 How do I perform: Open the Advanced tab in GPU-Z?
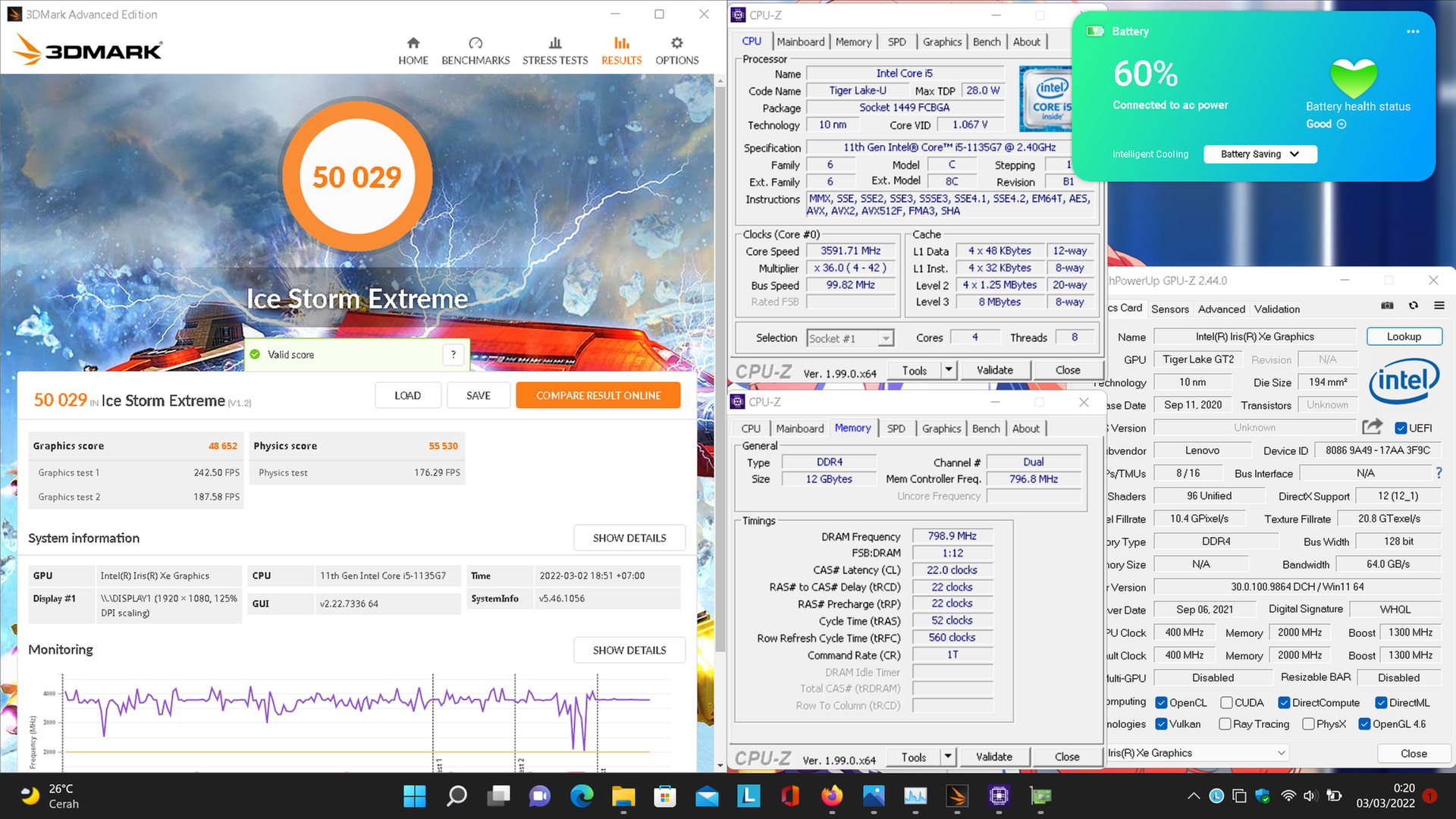[x=1222, y=309]
